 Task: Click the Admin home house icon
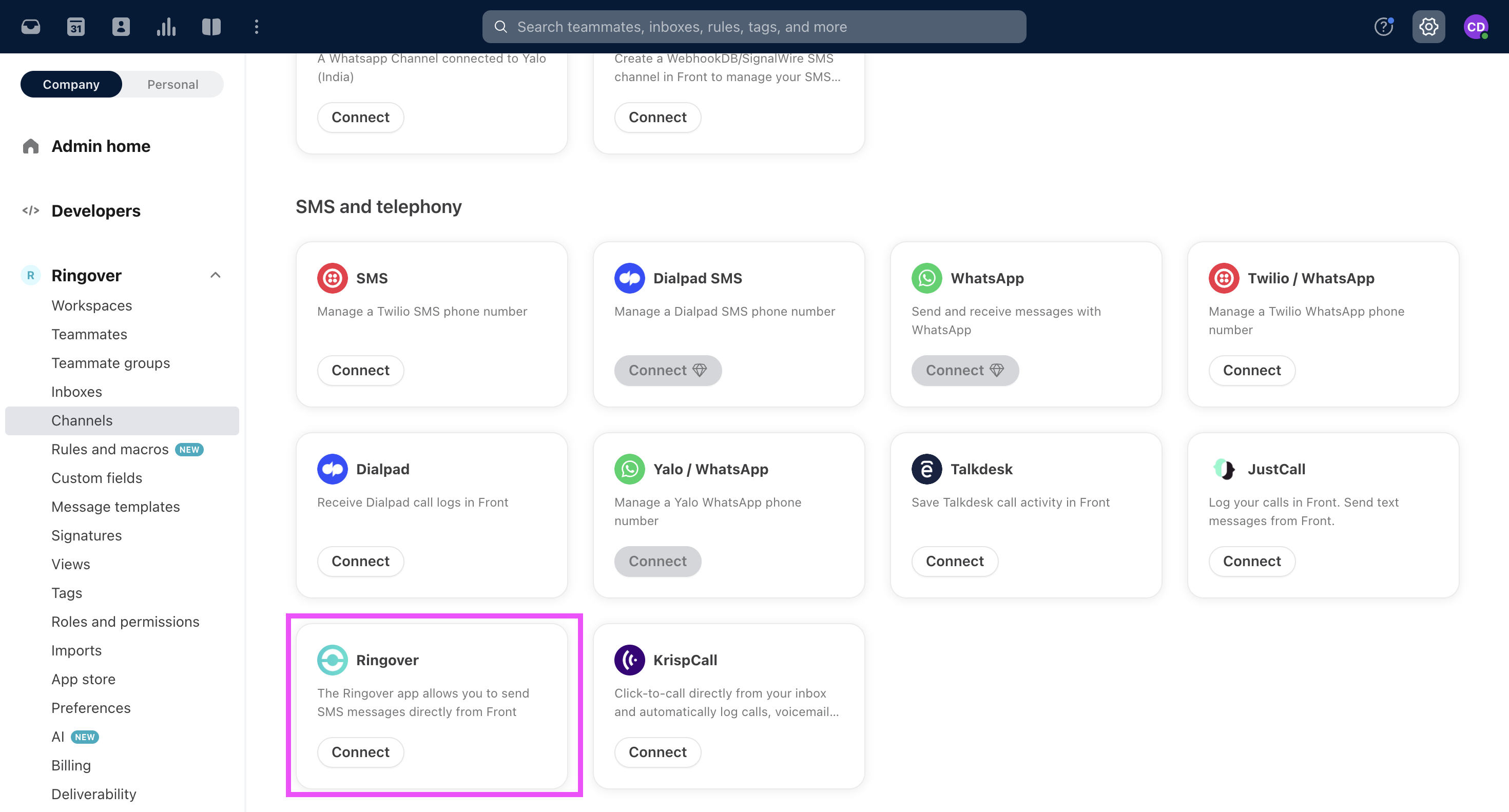(30, 146)
